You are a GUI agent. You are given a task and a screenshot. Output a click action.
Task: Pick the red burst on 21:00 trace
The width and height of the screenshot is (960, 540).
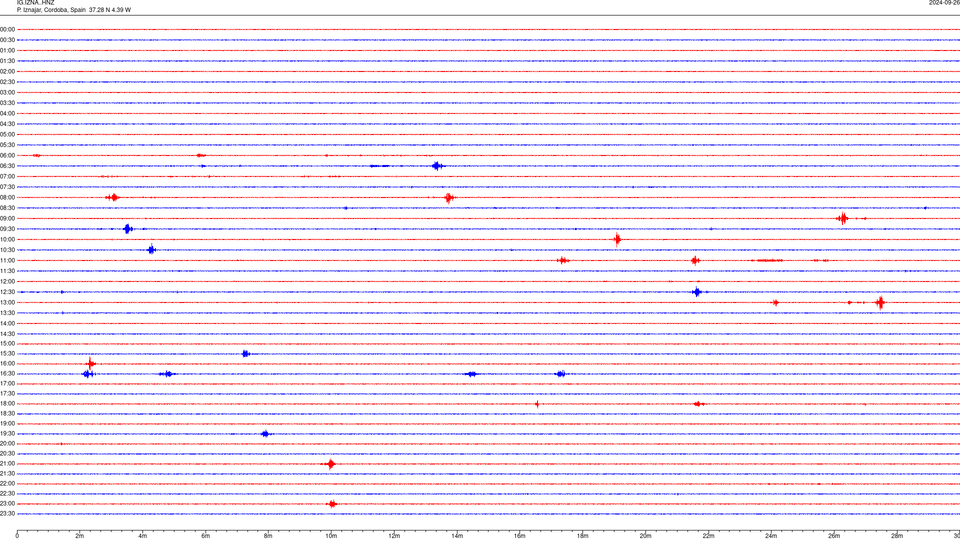click(331, 463)
